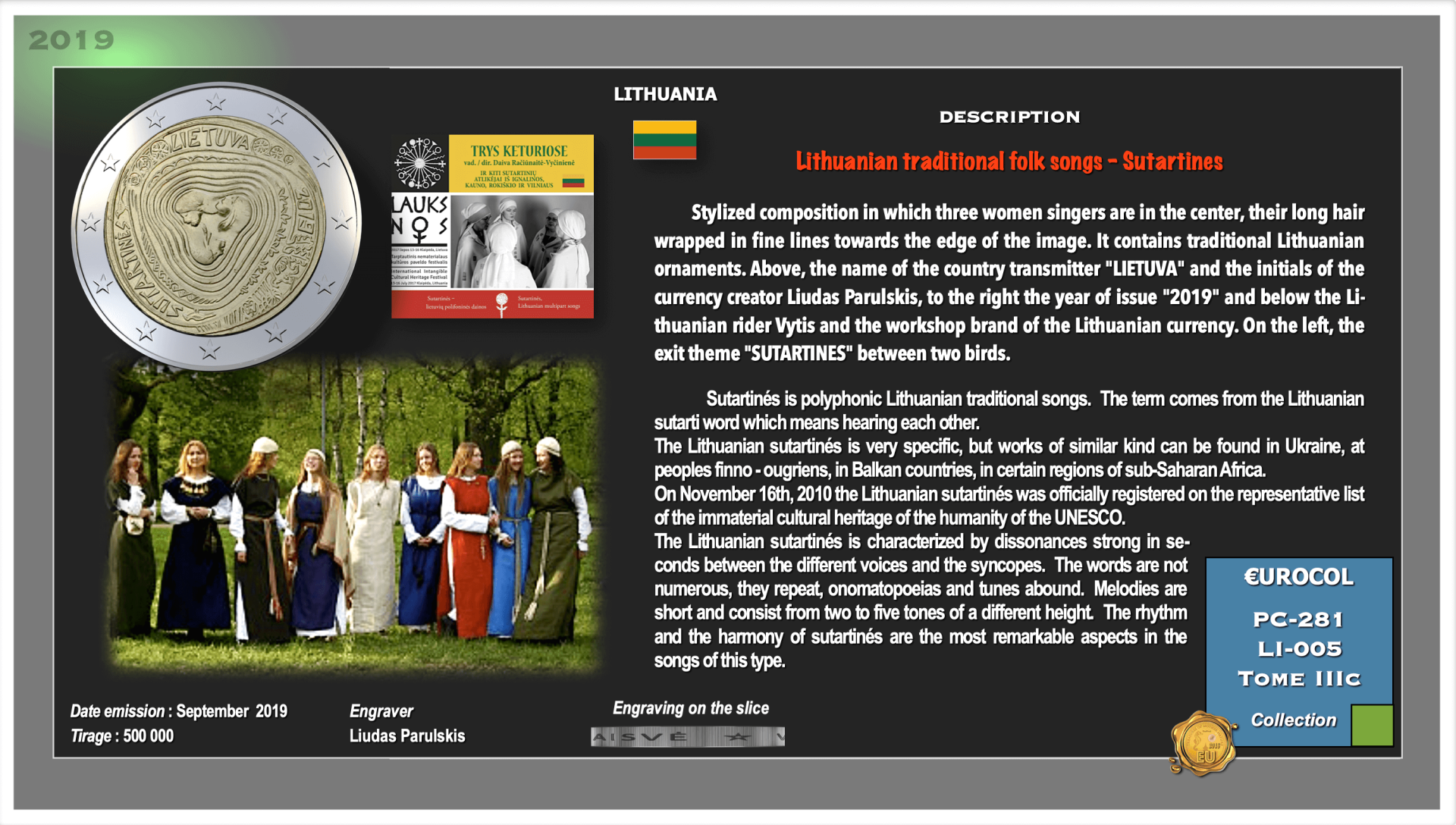This screenshot has height=825, width=1456.
Task: Click the PC-281 catalogue number
Action: click(x=1298, y=620)
